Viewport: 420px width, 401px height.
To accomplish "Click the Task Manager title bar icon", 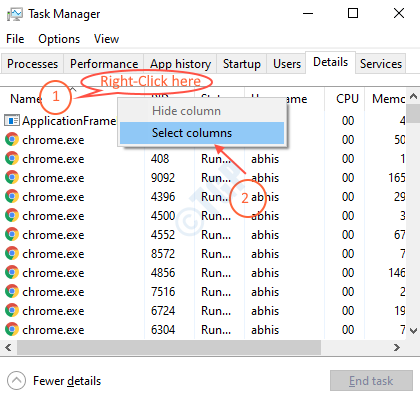I will tap(15, 14).
